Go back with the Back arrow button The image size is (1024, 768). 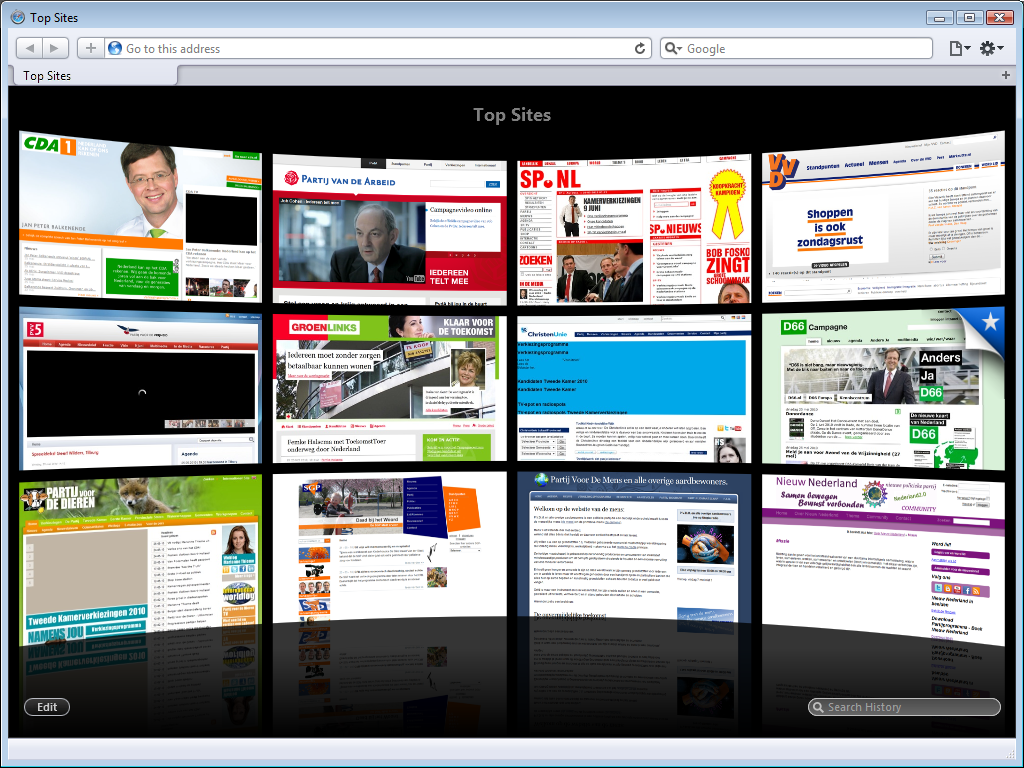coord(29,48)
